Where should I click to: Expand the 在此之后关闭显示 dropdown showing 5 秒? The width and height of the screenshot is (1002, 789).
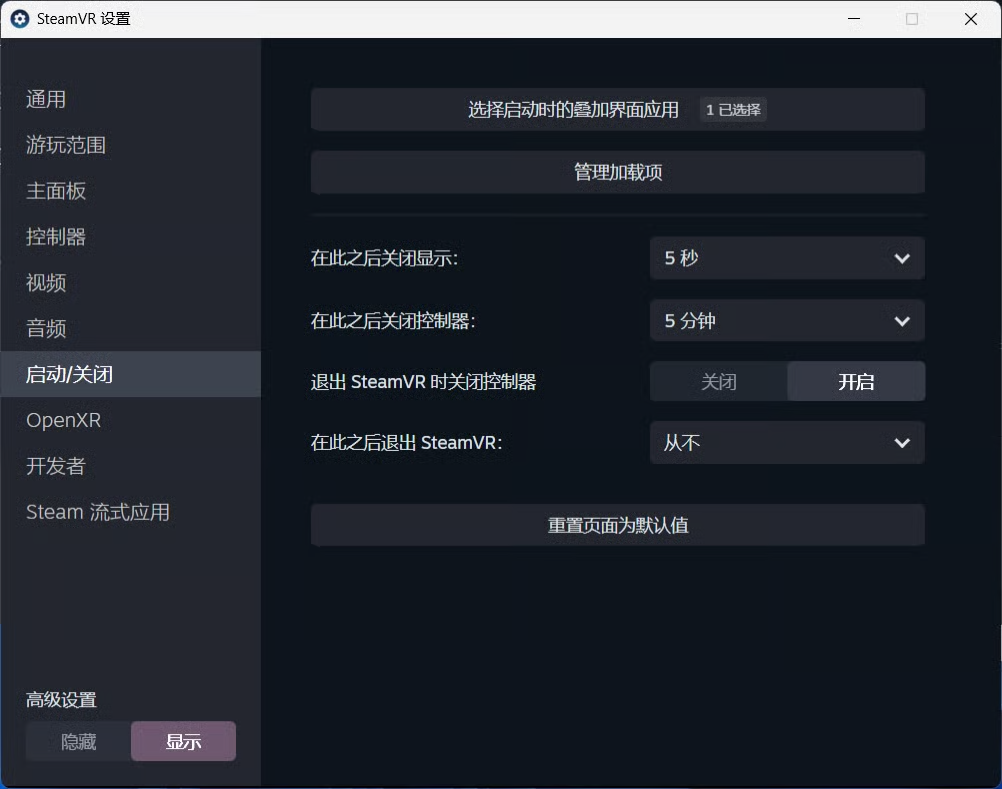787,258
